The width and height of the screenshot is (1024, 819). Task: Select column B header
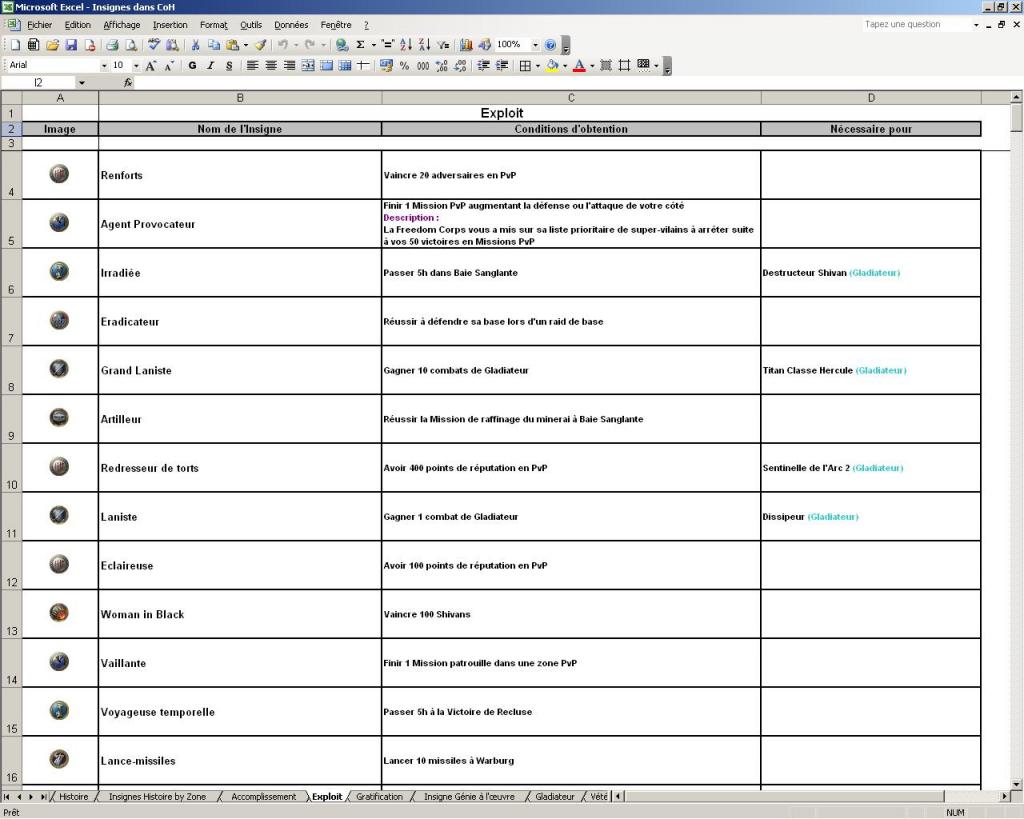point(240,98)
